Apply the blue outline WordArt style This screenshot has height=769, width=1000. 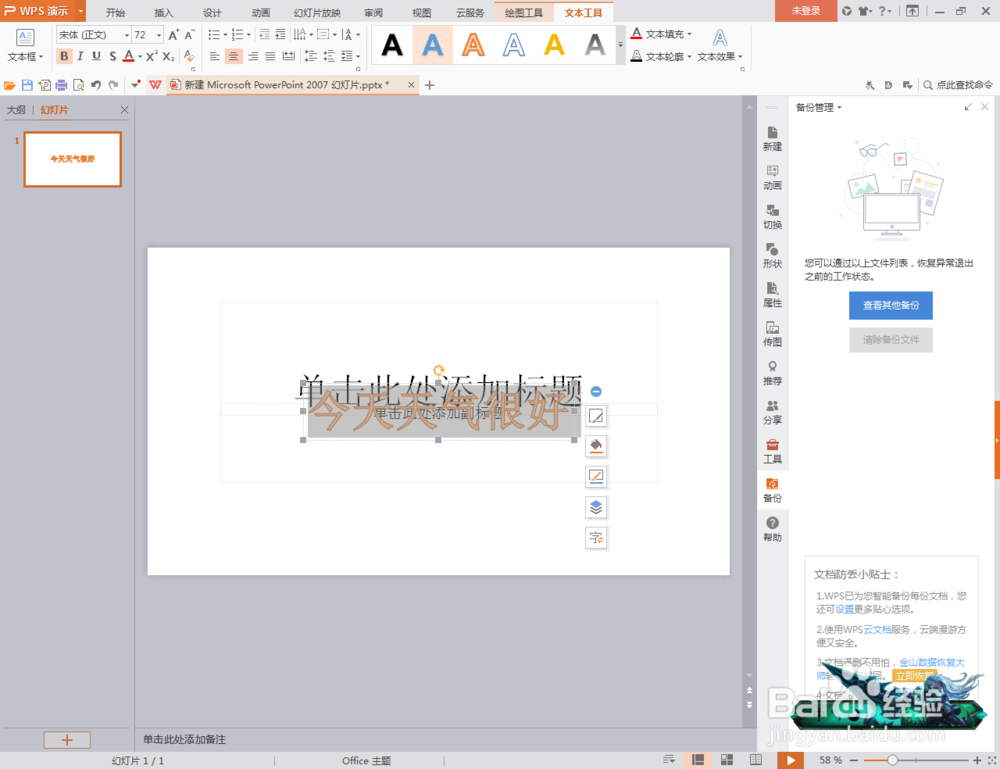[513, 45]
